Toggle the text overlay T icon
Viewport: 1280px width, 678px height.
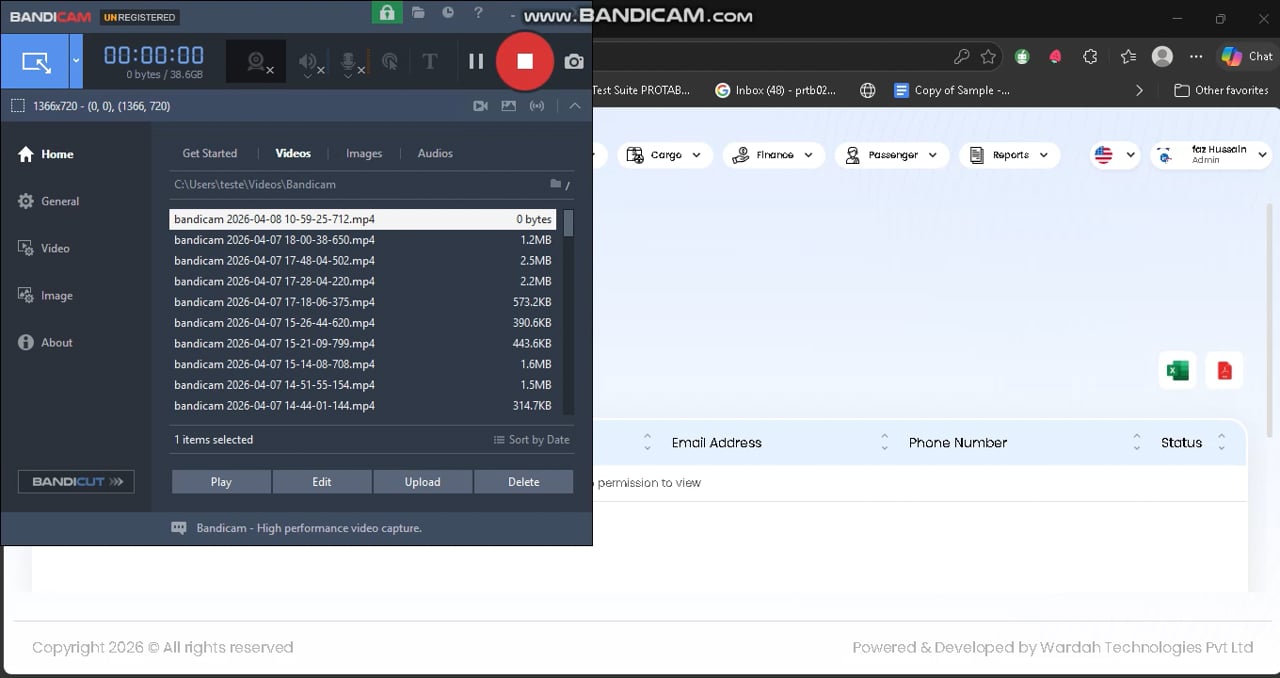430,62
